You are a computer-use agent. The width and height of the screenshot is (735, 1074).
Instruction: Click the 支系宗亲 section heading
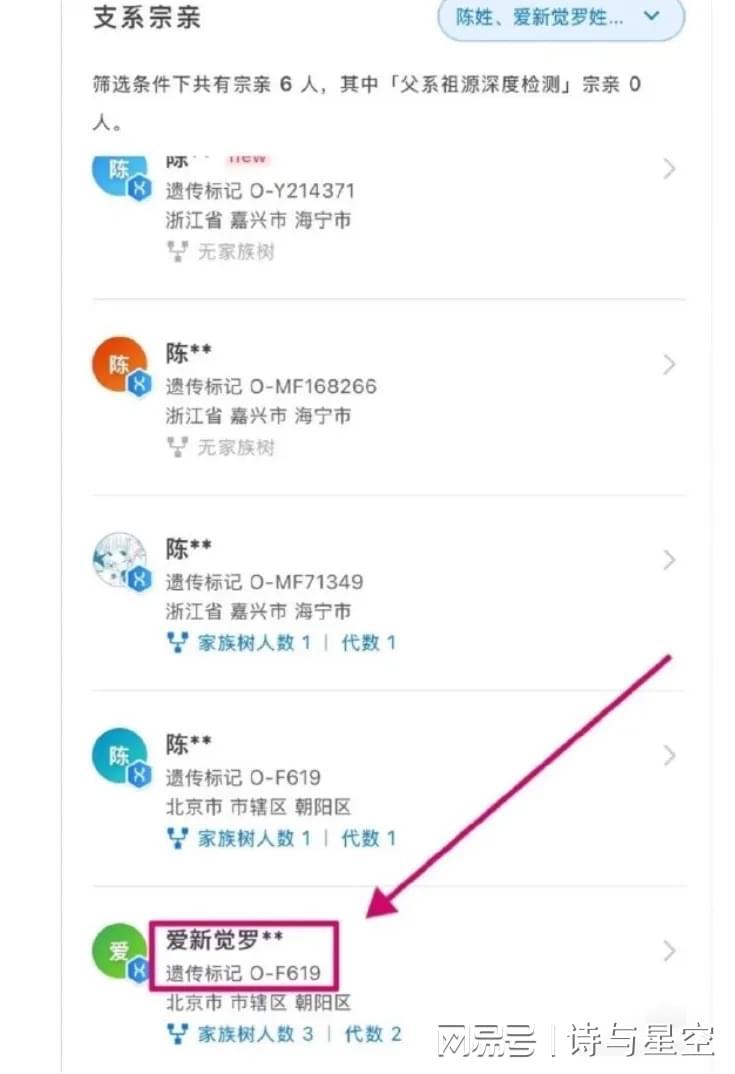[146, 17]
